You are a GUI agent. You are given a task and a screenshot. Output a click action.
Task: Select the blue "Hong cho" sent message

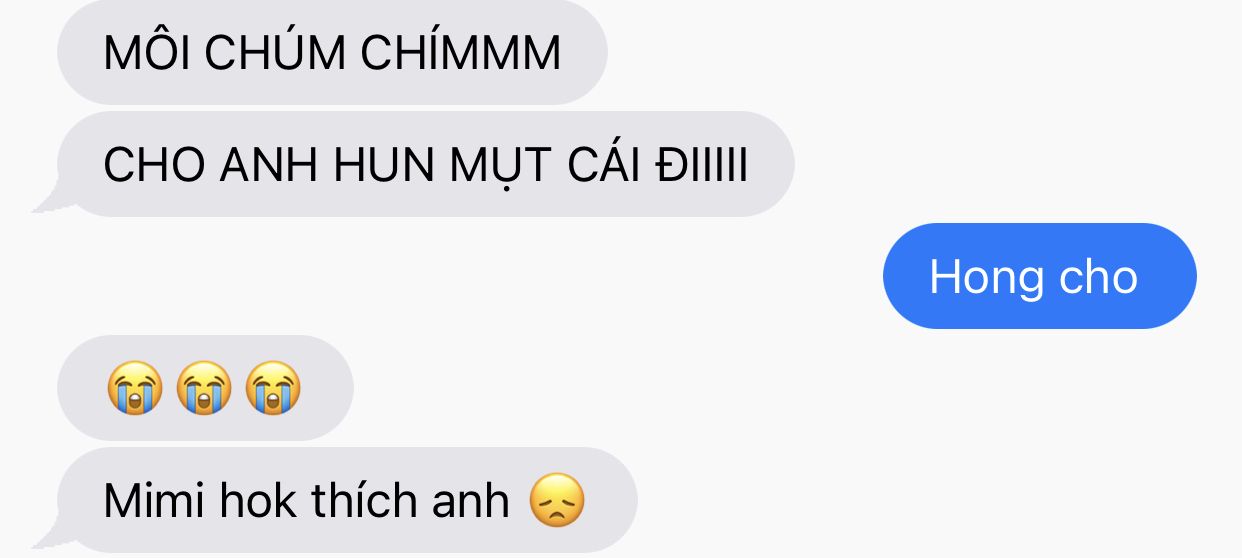[x=1040, y=276]
